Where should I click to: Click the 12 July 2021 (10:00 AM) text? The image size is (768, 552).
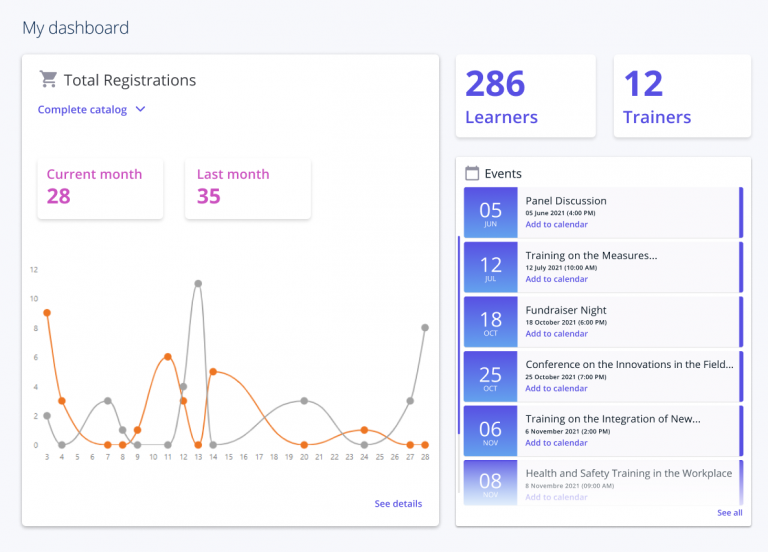pyautogui.click(x=561, y=268)
